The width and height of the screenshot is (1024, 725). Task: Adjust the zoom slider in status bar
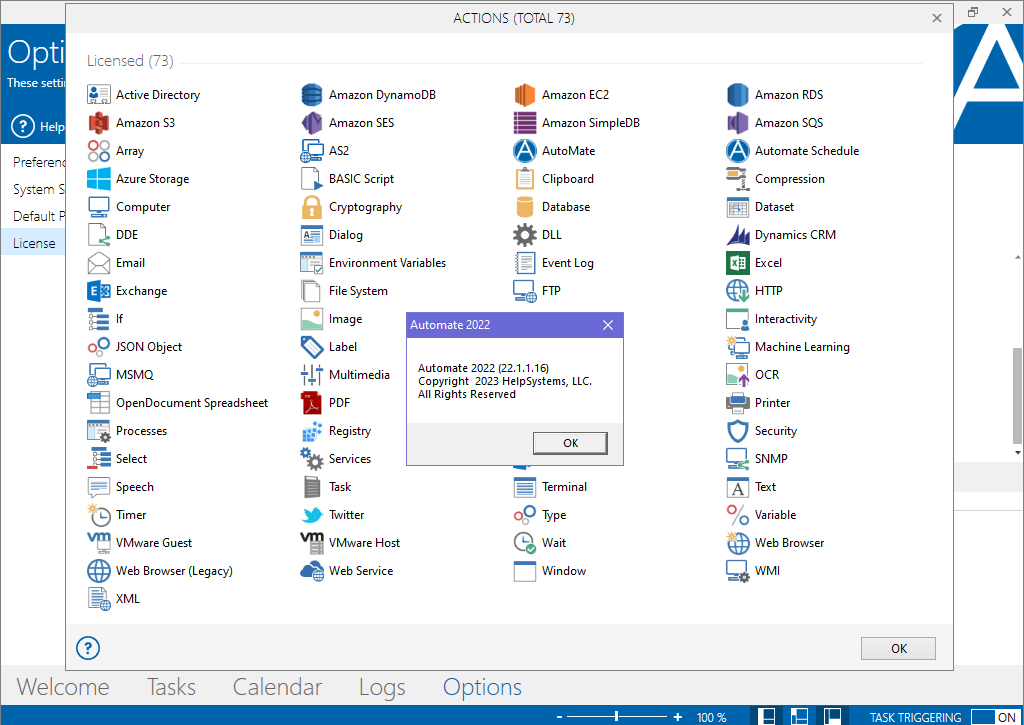(x=616, y=717)
